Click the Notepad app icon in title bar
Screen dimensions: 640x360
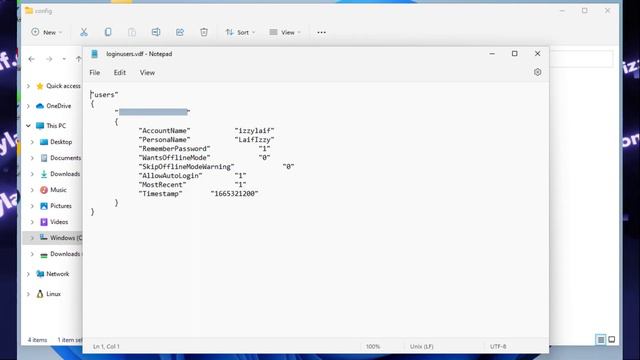(x=94, y=54)
